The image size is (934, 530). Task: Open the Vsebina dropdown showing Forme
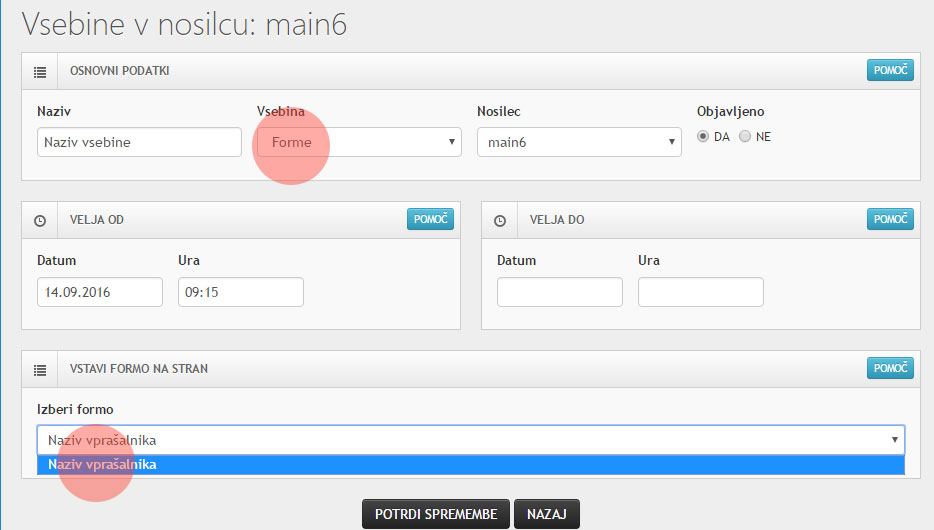pos(359,142)
